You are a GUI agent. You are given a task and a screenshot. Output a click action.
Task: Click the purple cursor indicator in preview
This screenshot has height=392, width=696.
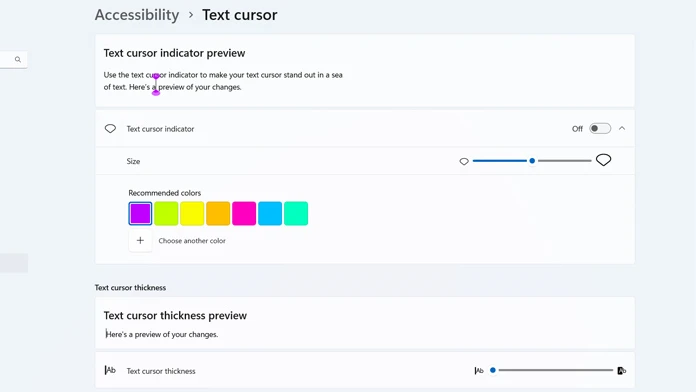coord(156,84)
